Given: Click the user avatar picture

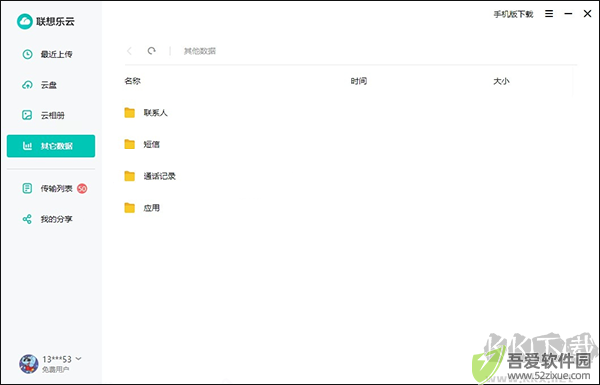Looking at the screenshot, I should click(29, 364).
